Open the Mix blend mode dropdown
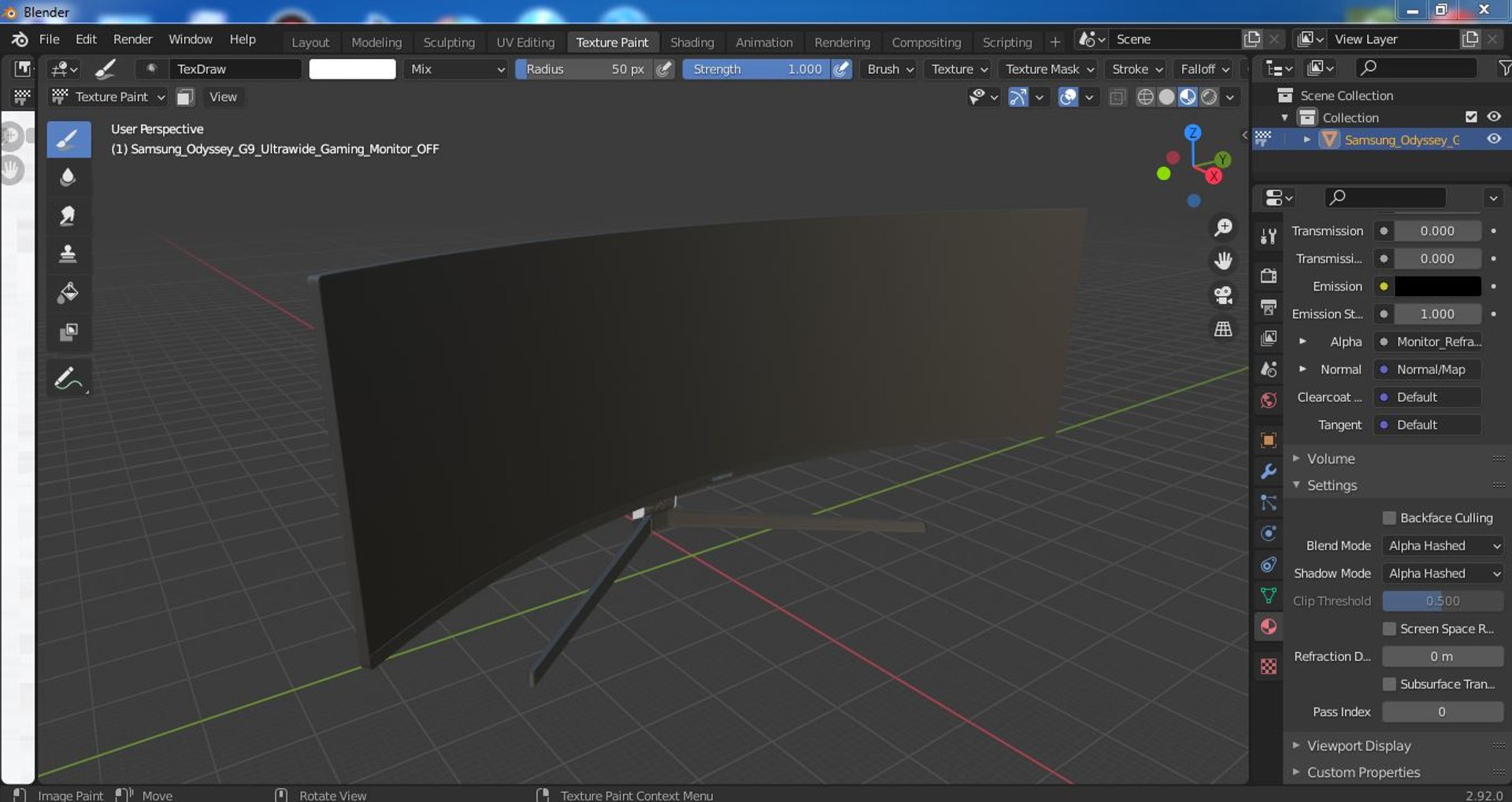This screenshot has width=1512, height=802. (x=457, y=69)
